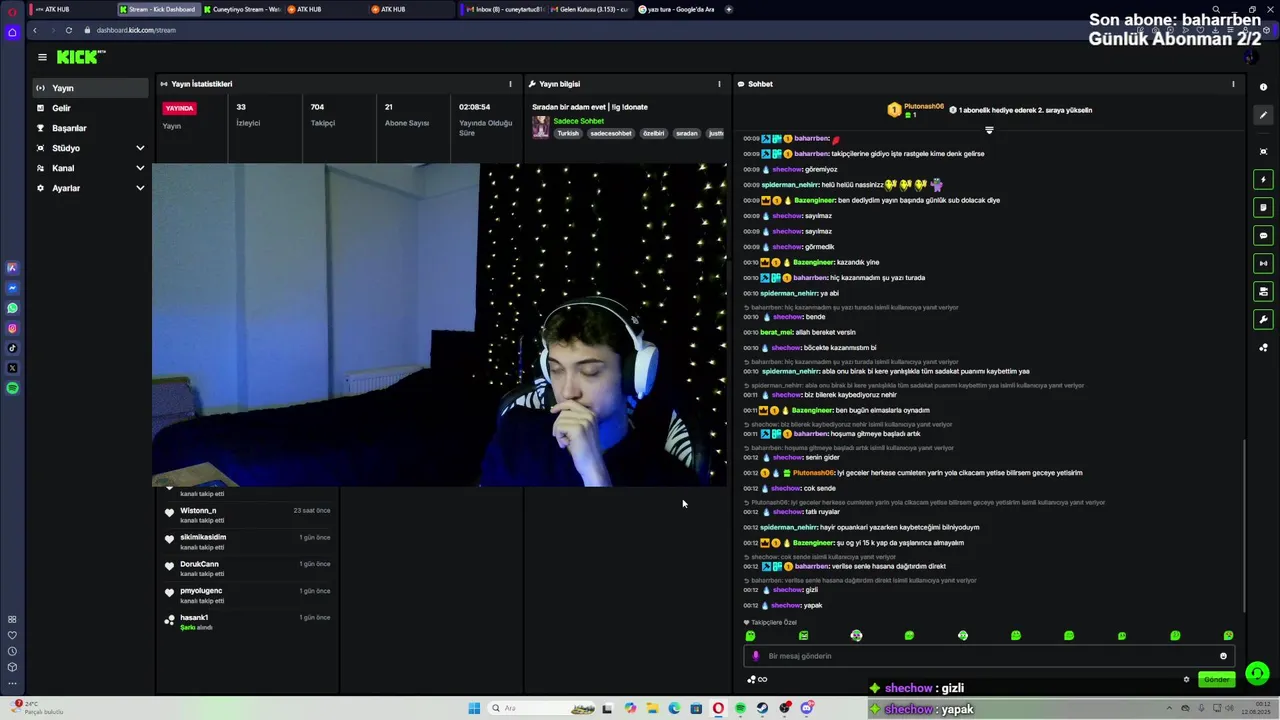Insert the first green emote in emote row

click(750, 635)
